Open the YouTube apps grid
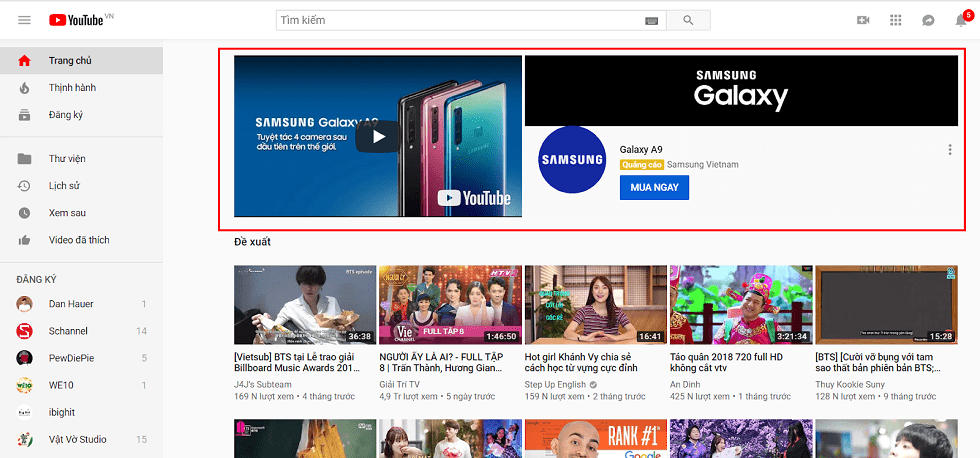The image size is (980, 458). point(896,20)
